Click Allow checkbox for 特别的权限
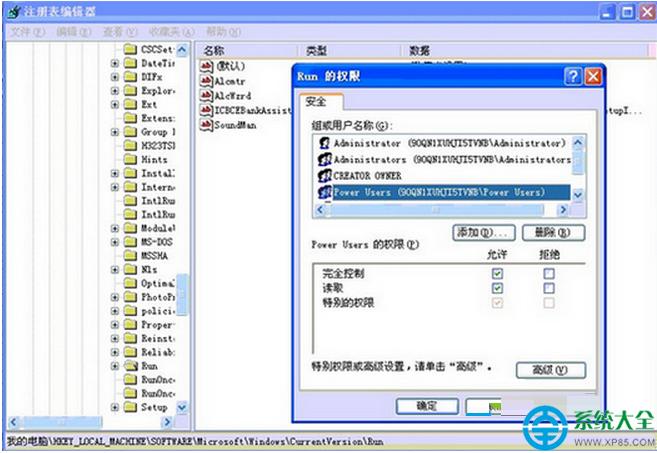 point(497,303)
